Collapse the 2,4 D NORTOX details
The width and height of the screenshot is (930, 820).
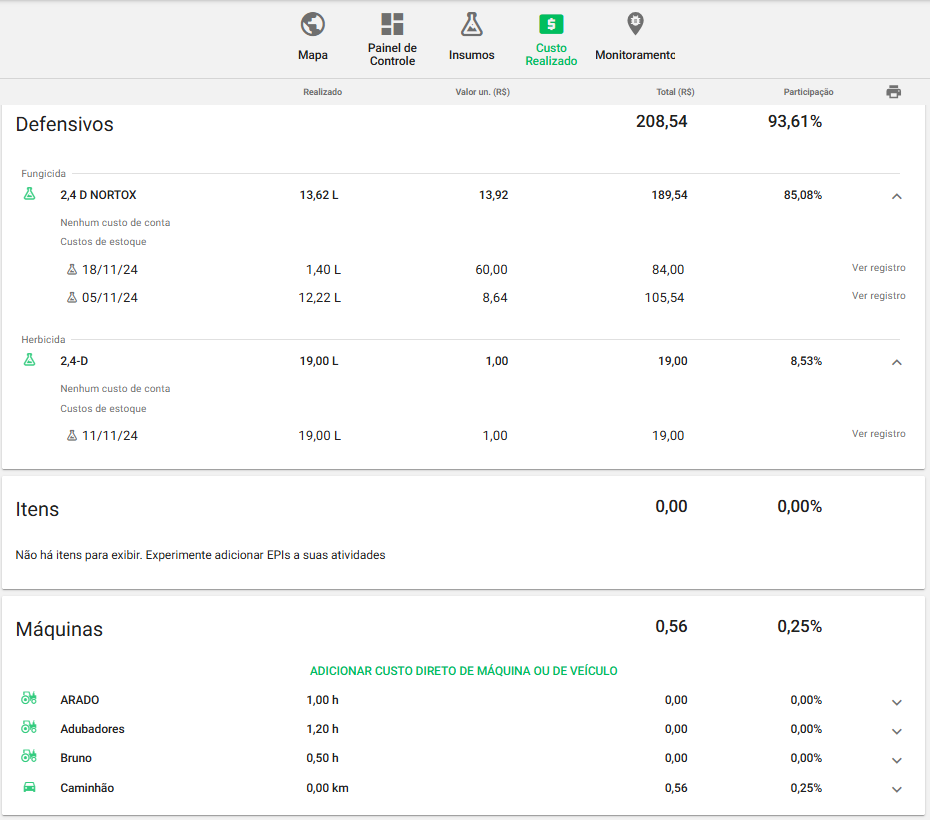coord(896,196)
